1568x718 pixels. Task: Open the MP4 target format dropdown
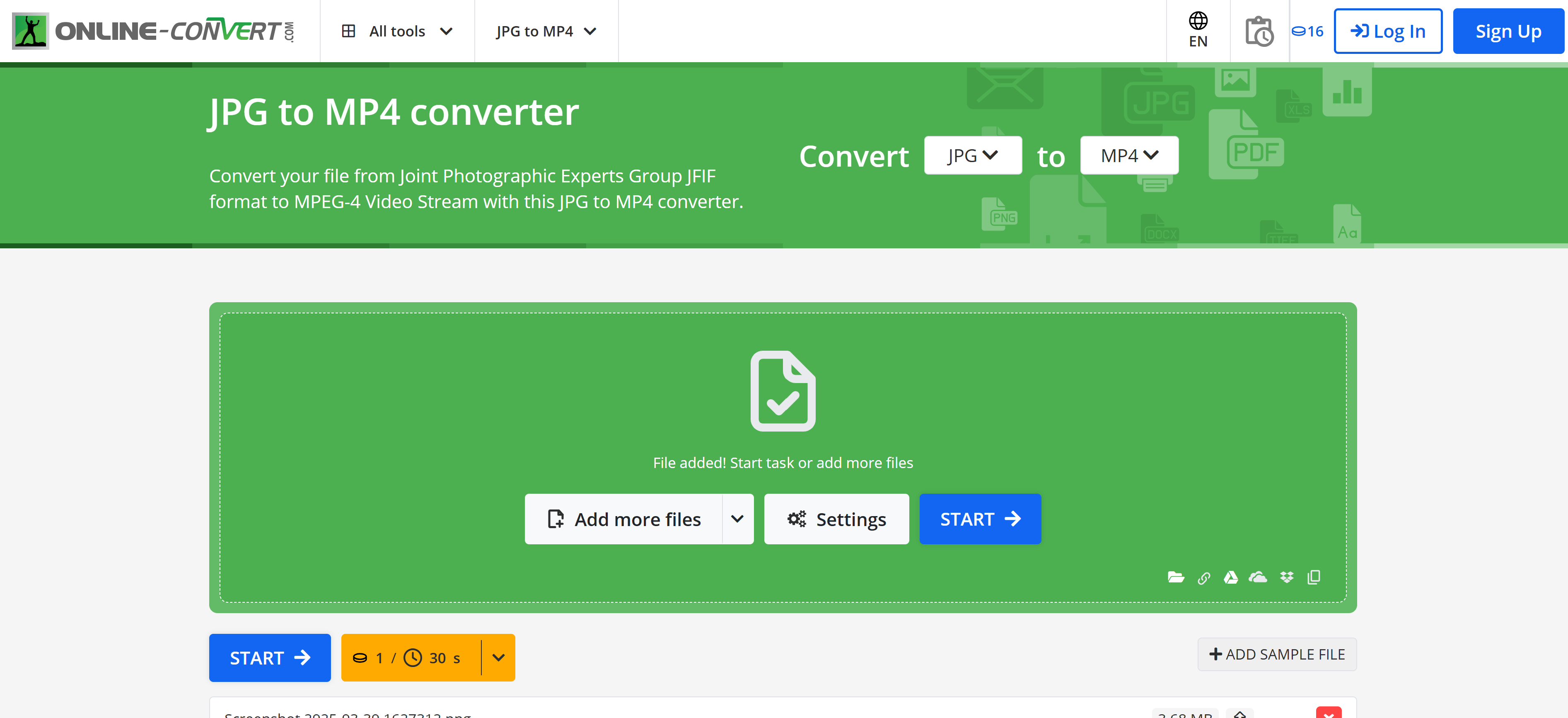tap(1128, 155)
